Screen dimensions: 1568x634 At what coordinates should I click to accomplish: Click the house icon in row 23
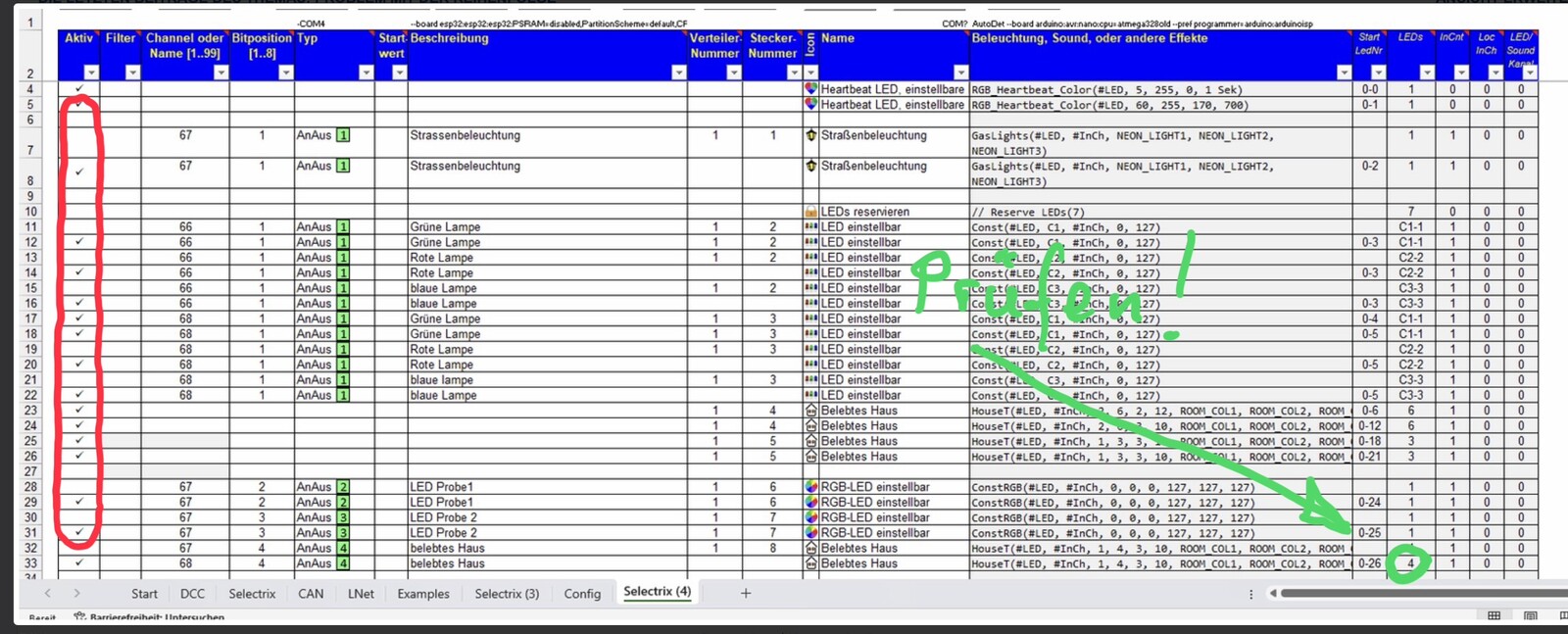(x=810, y=411)
